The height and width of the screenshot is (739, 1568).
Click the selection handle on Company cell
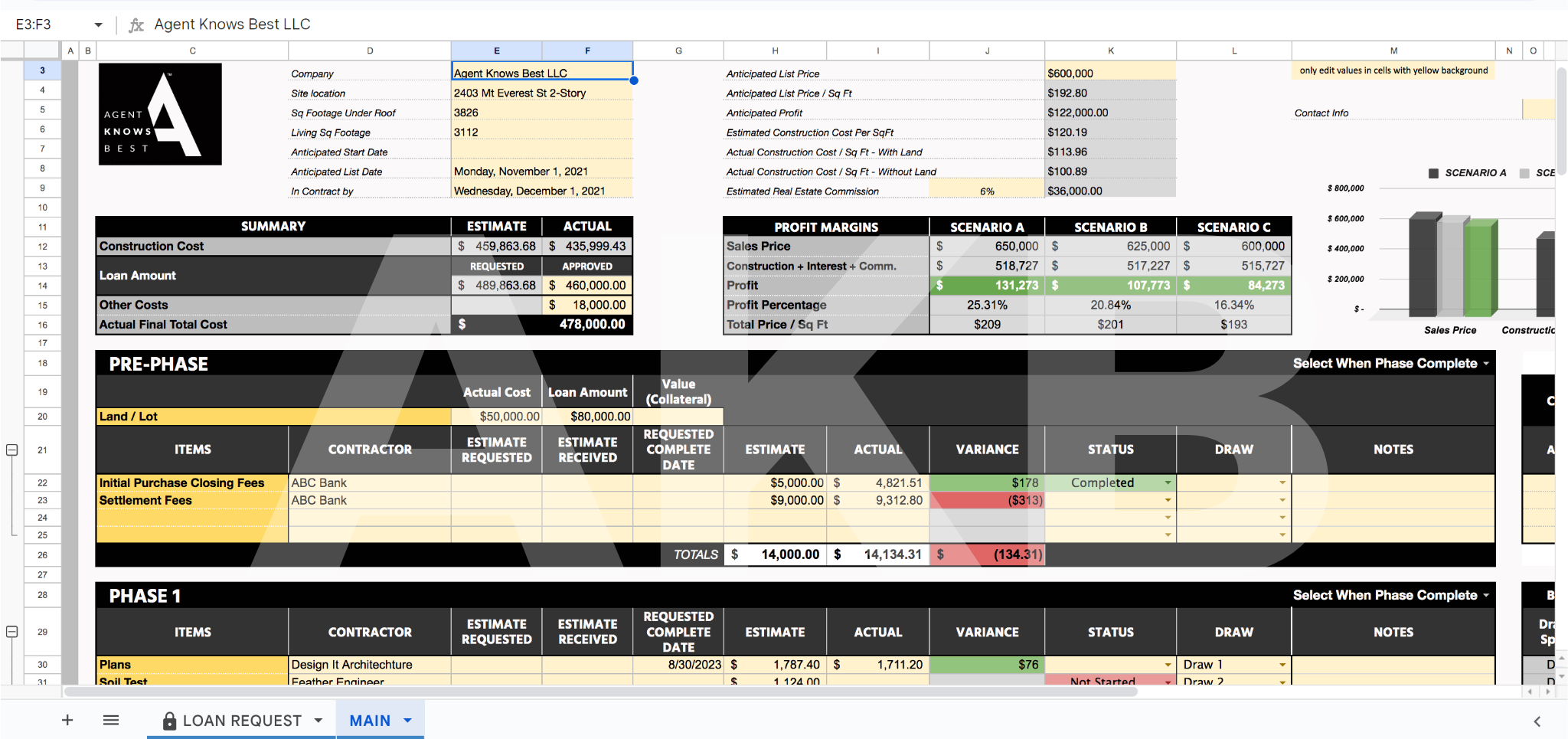(x=634, y=80)
